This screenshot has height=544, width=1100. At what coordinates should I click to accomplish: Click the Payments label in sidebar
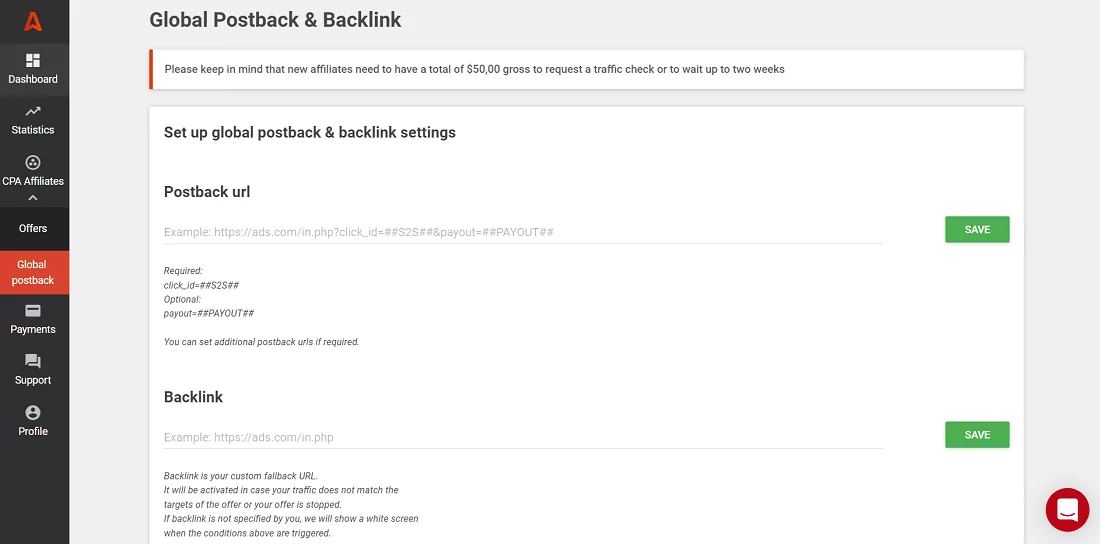click(x=33, y=329)
